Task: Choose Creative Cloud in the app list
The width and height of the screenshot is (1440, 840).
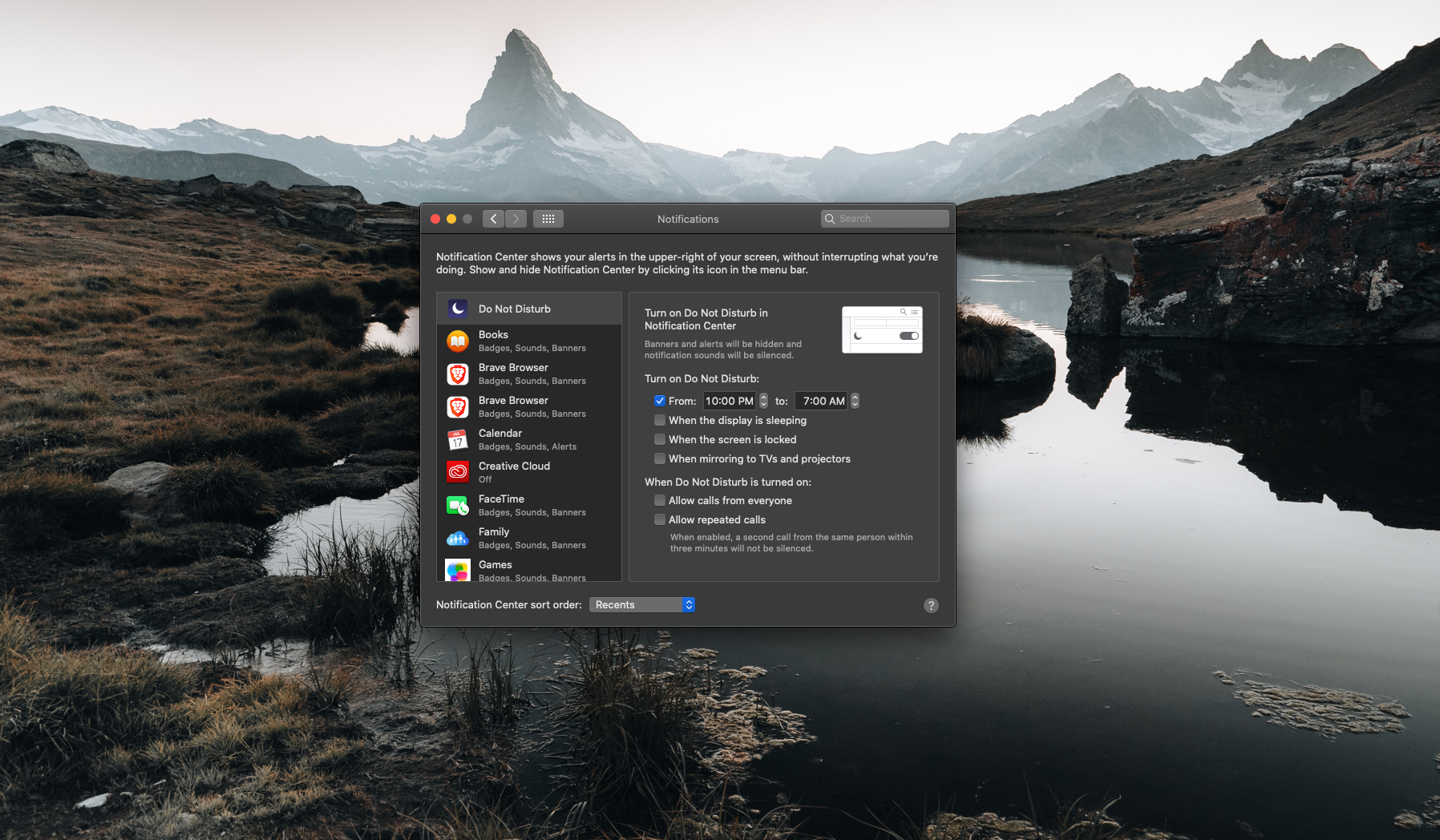Action: point(529,472)
